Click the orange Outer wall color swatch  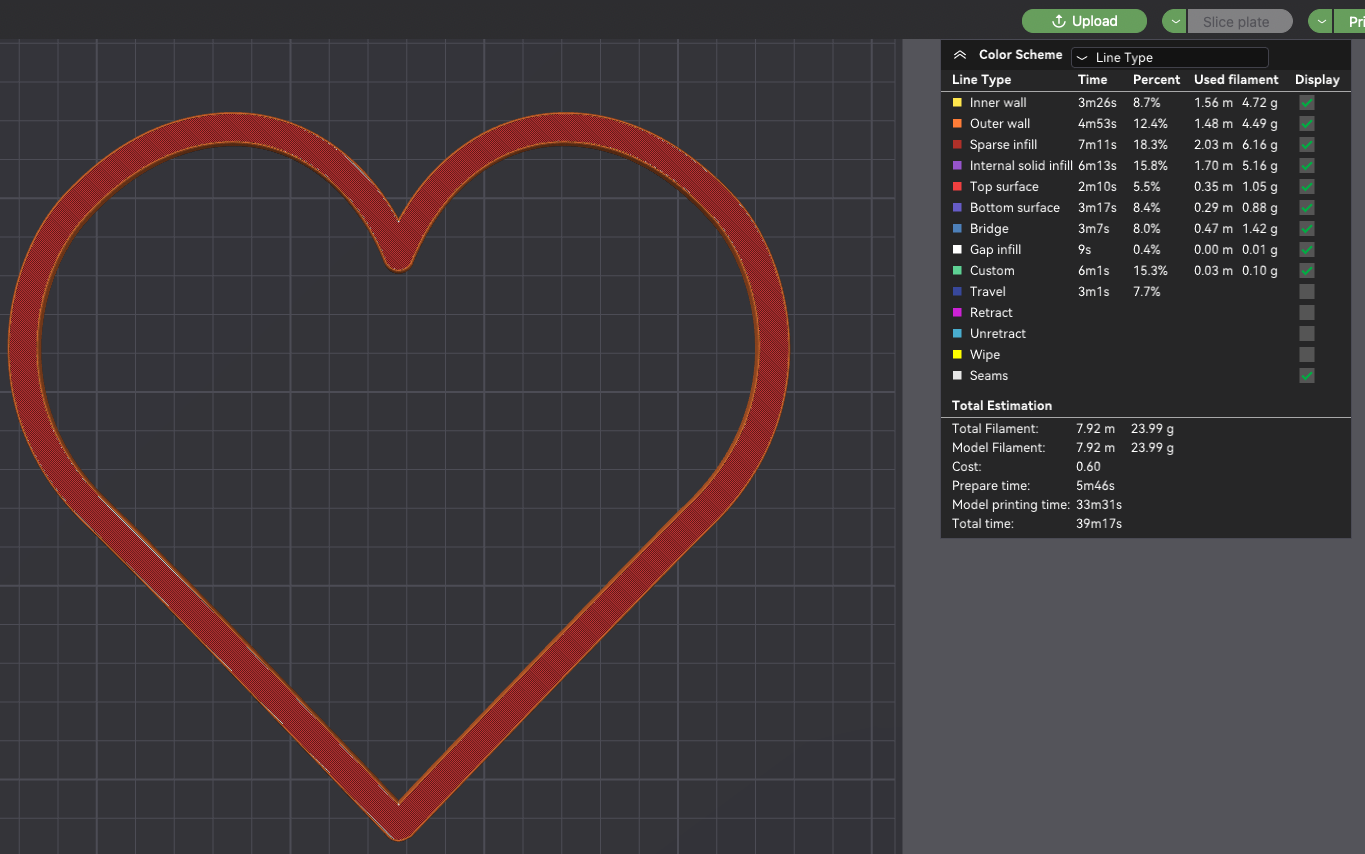(957, 123)
